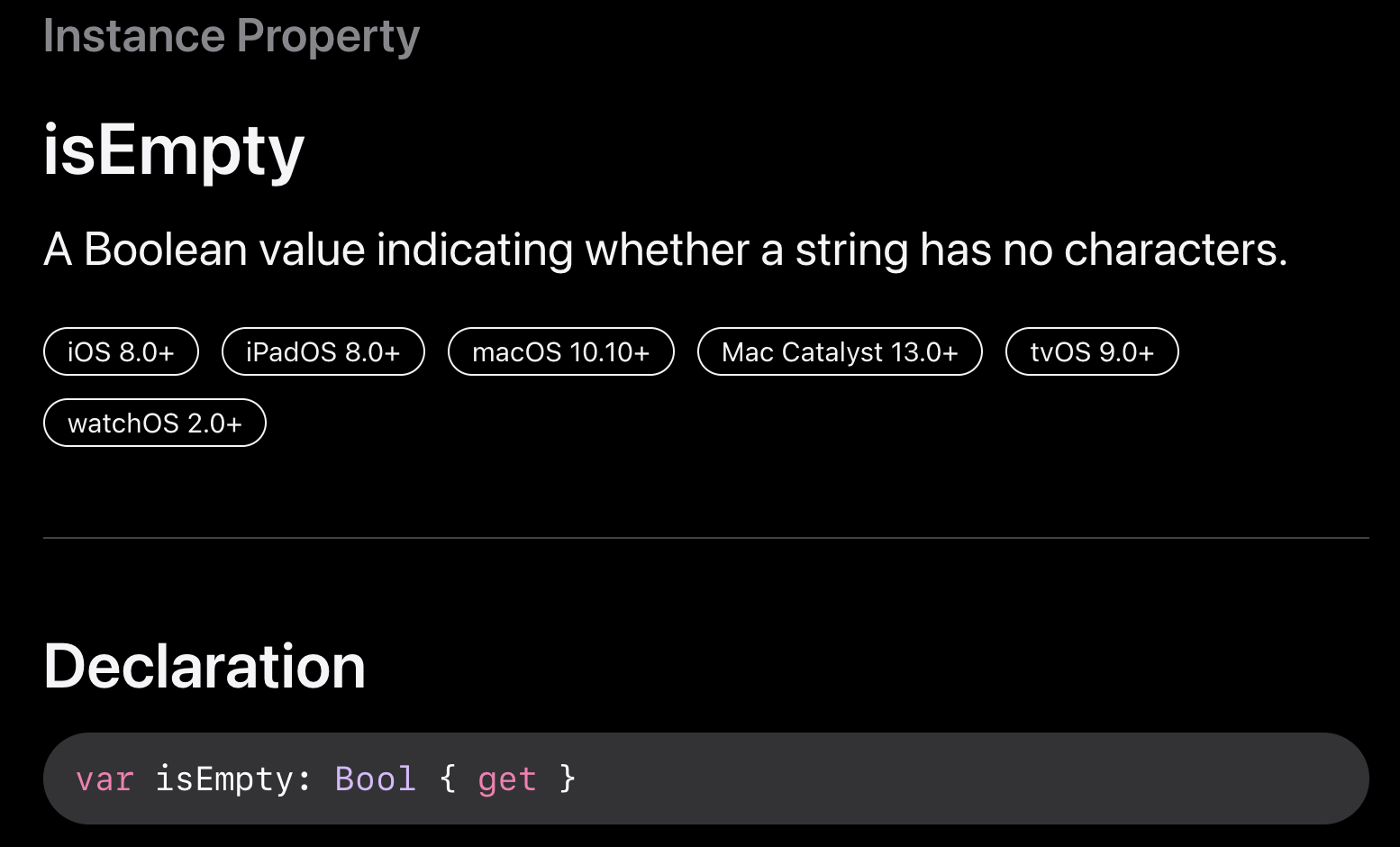Click the macOS 10.10+ availability badge

click(560, 351)
